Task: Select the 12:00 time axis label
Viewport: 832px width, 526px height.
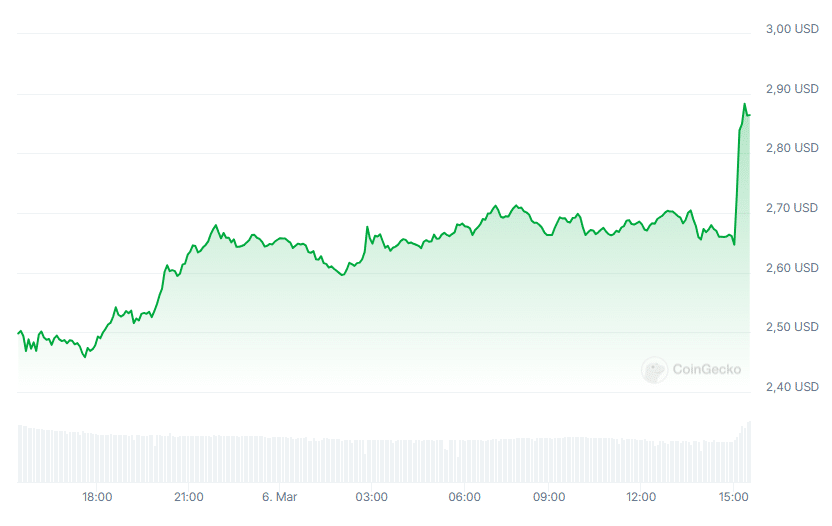Action: pos(641,497)
